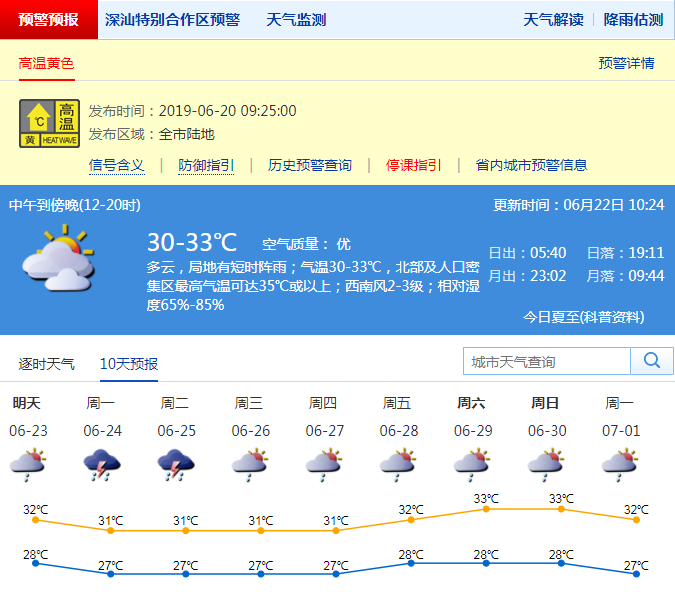675x595 pixels.
Task: Click the 城市天气查询 search field
Action: (547, 361)
